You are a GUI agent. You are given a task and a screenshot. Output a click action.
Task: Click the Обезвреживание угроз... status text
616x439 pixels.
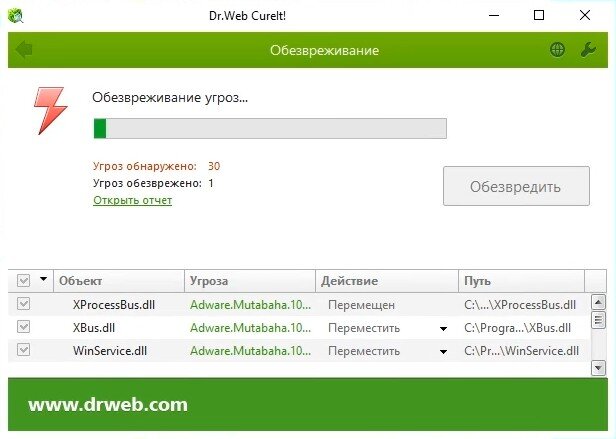click(x=170, y=97)
